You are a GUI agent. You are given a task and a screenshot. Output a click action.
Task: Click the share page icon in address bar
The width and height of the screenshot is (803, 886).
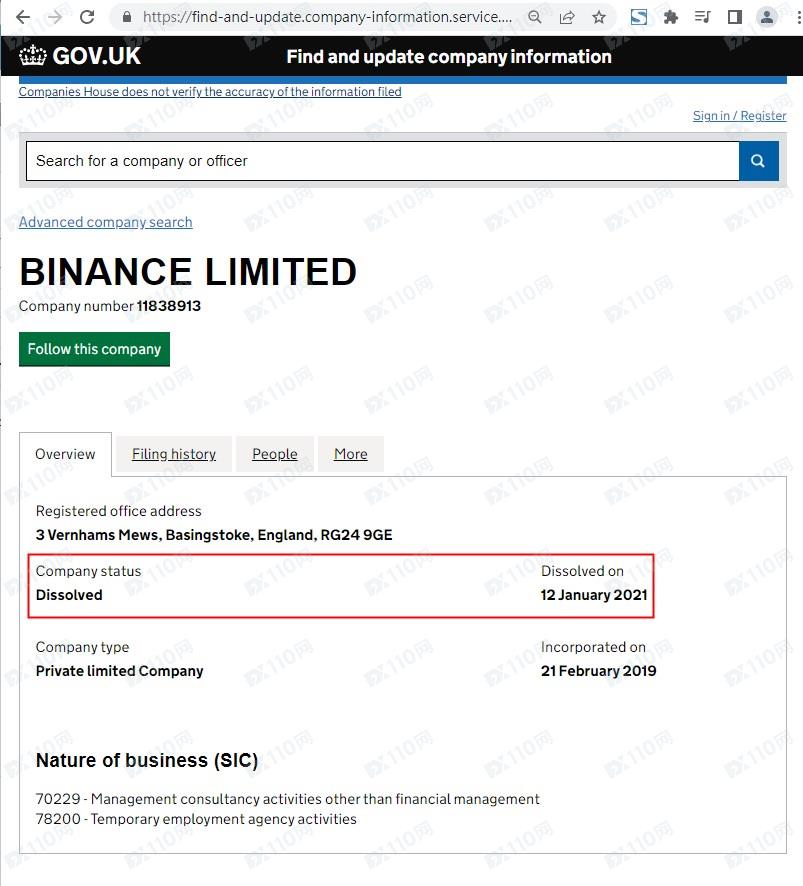[x=567, y=17]
